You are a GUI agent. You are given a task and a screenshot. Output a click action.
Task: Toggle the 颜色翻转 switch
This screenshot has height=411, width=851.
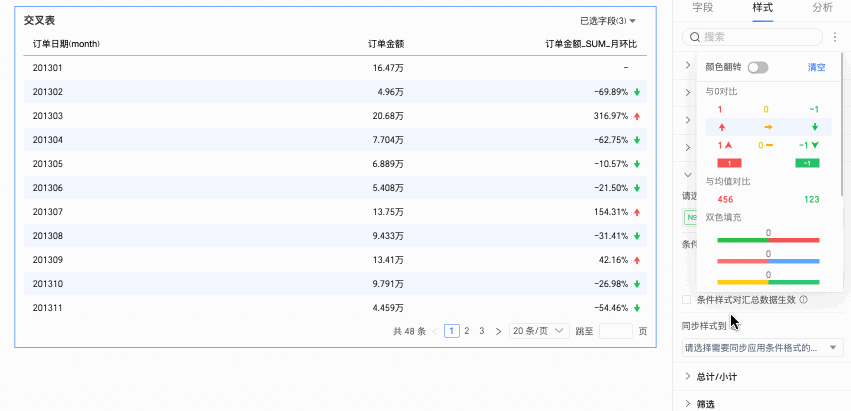pos(758,67)
